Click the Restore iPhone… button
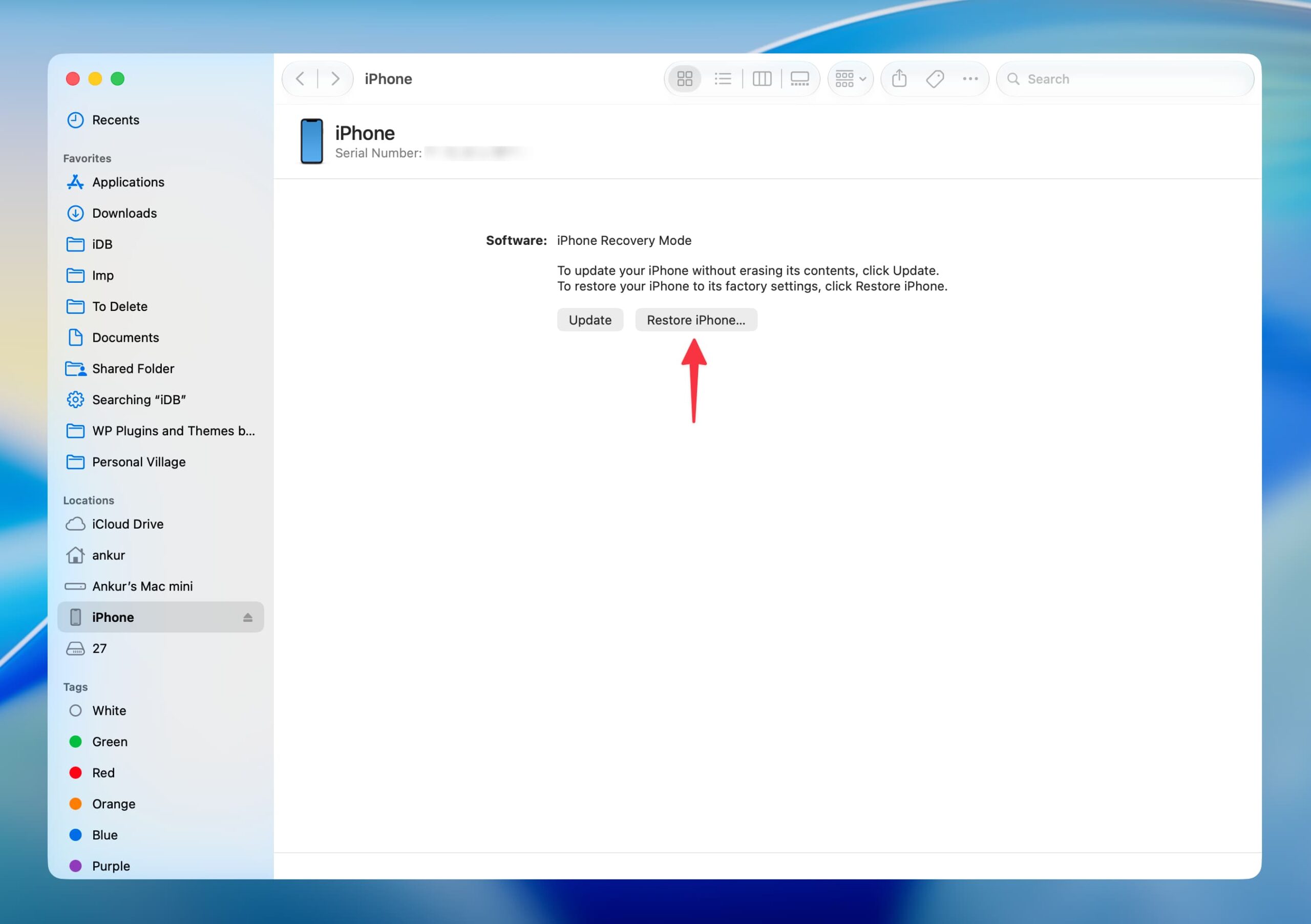Image resolution: width=1311 pixels, height=924 pixels. pyautogui.click(x=696, y=320)
